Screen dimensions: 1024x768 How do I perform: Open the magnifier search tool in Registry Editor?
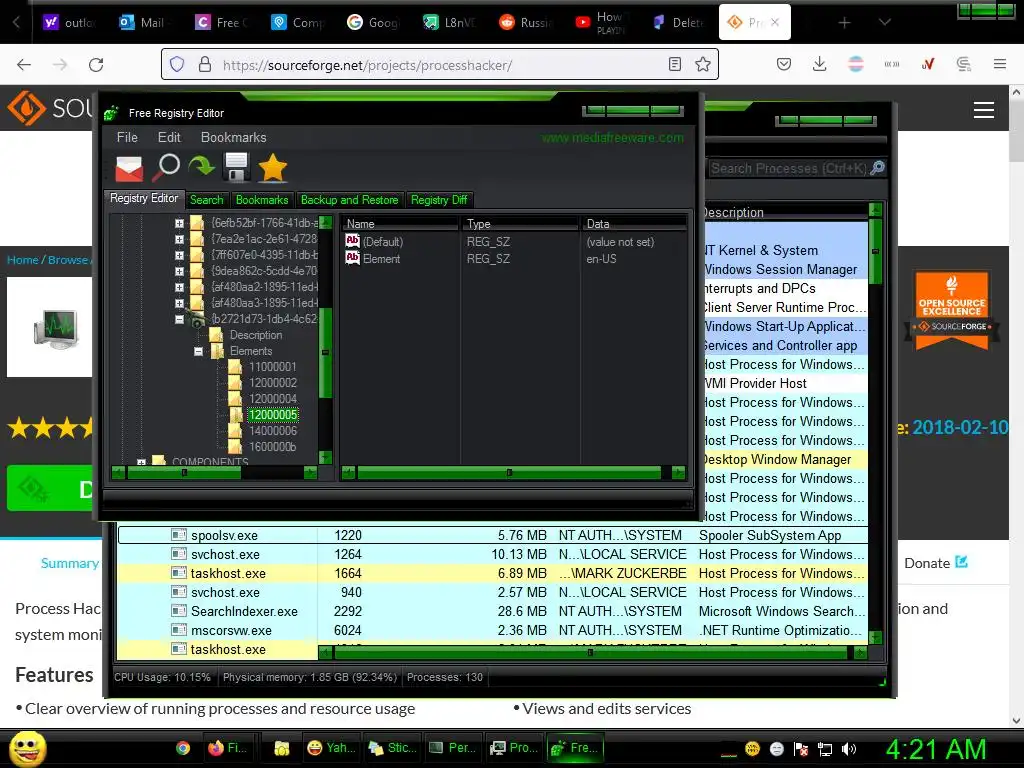[x=167, y=168]
